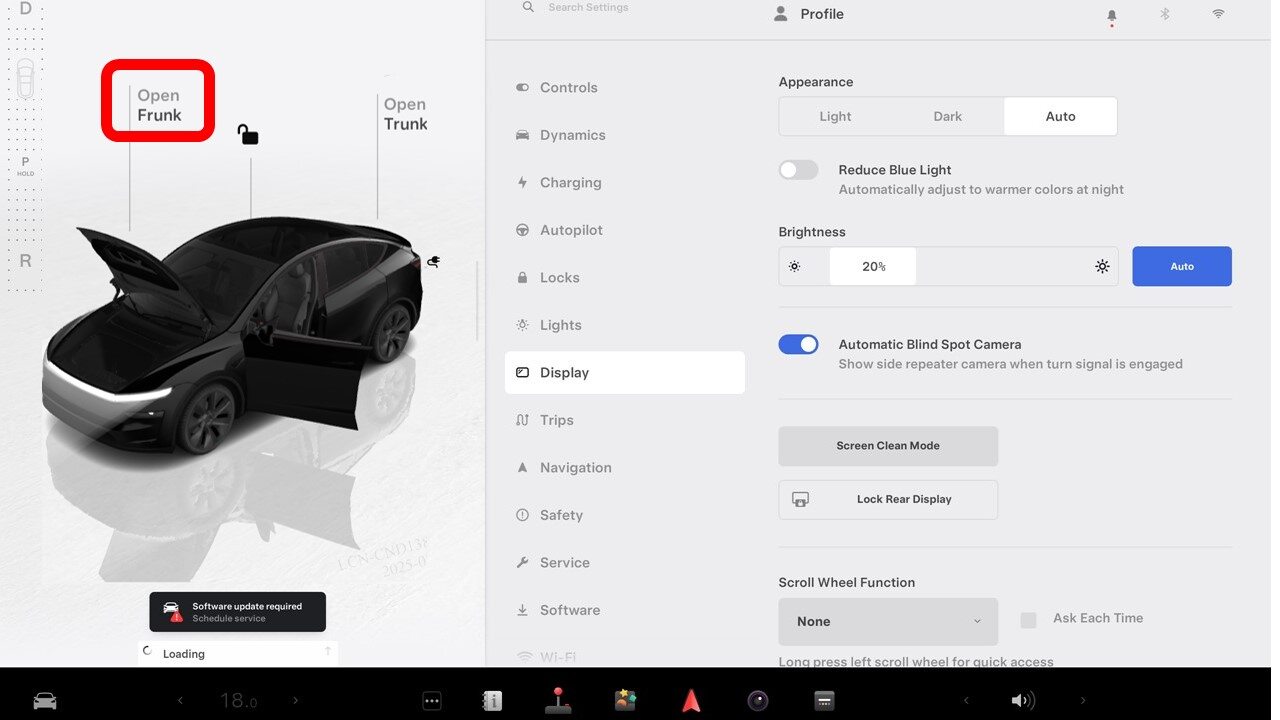Image resolution: width=1280 pixels, height=720 pixels.
Task: Enable the Reduce Blue Light toggle
Action: 798,170
